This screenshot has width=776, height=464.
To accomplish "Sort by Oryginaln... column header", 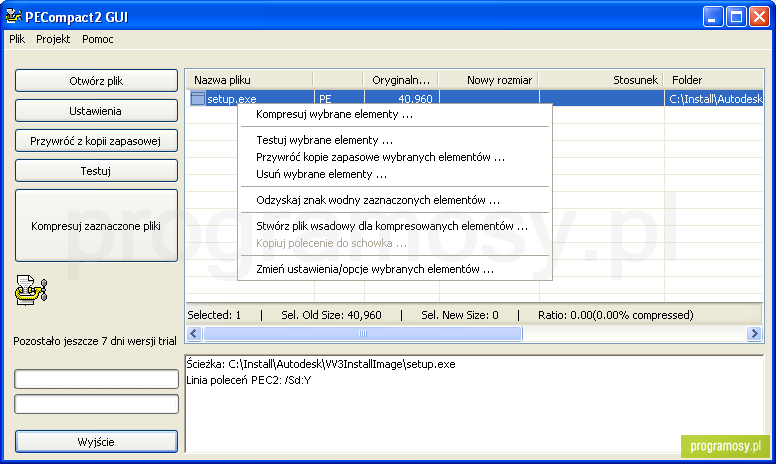I will click(401, 80).
